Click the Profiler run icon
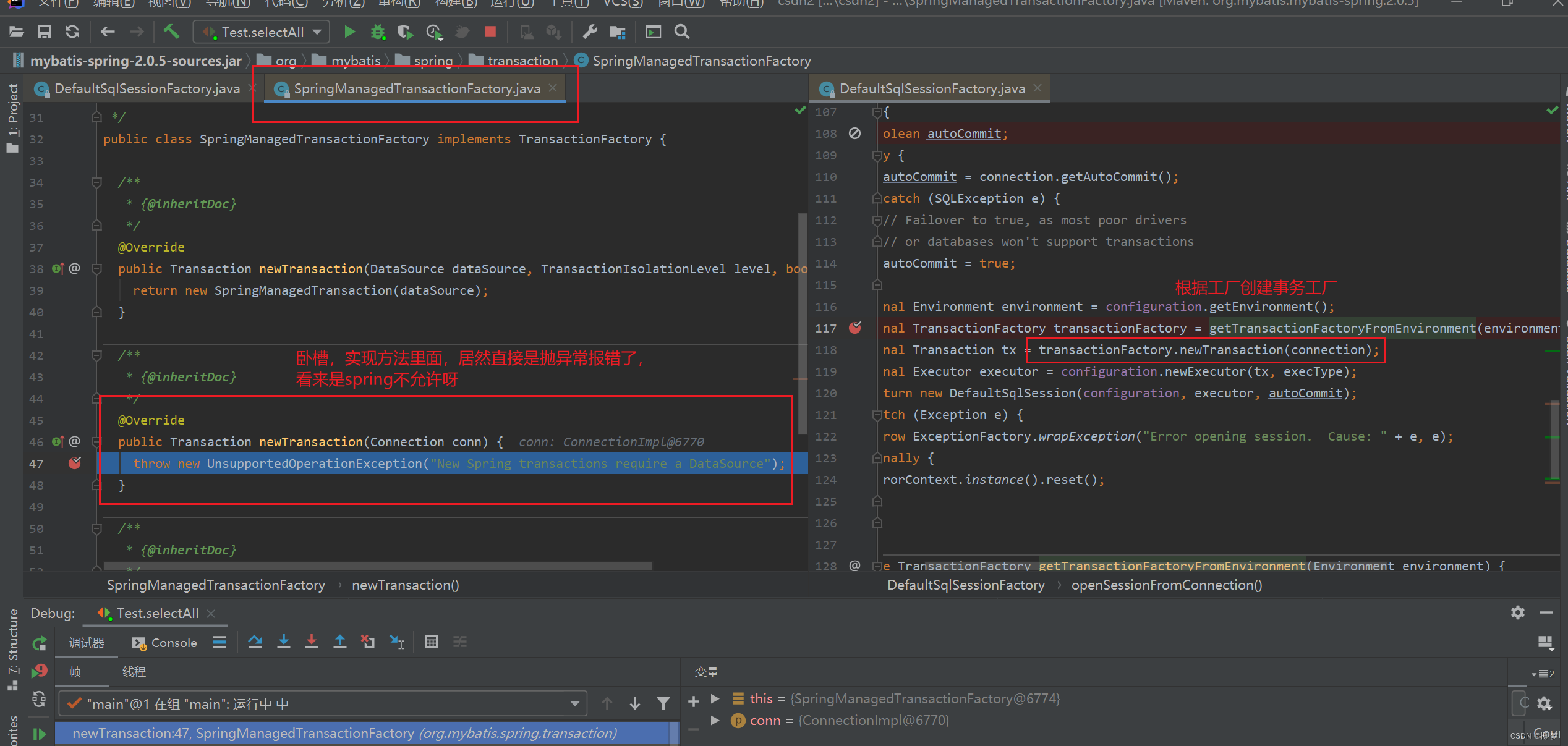 434,32
